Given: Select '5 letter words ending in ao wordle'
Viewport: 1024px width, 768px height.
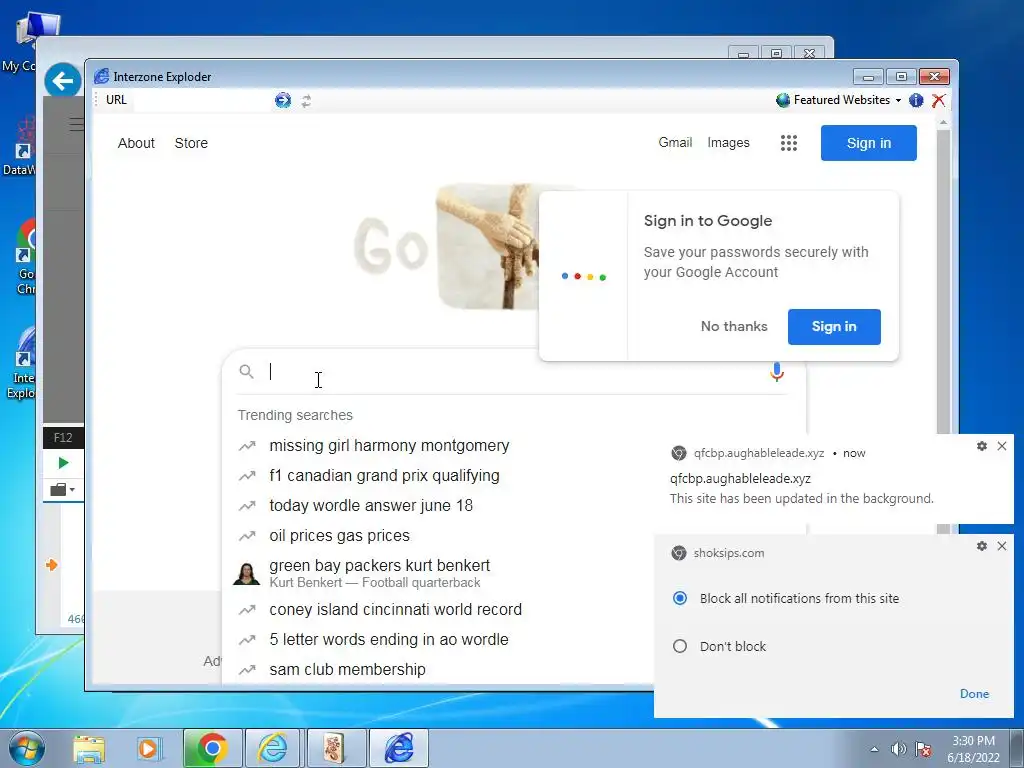Looking at the screenshot, I should click(389, 639).
